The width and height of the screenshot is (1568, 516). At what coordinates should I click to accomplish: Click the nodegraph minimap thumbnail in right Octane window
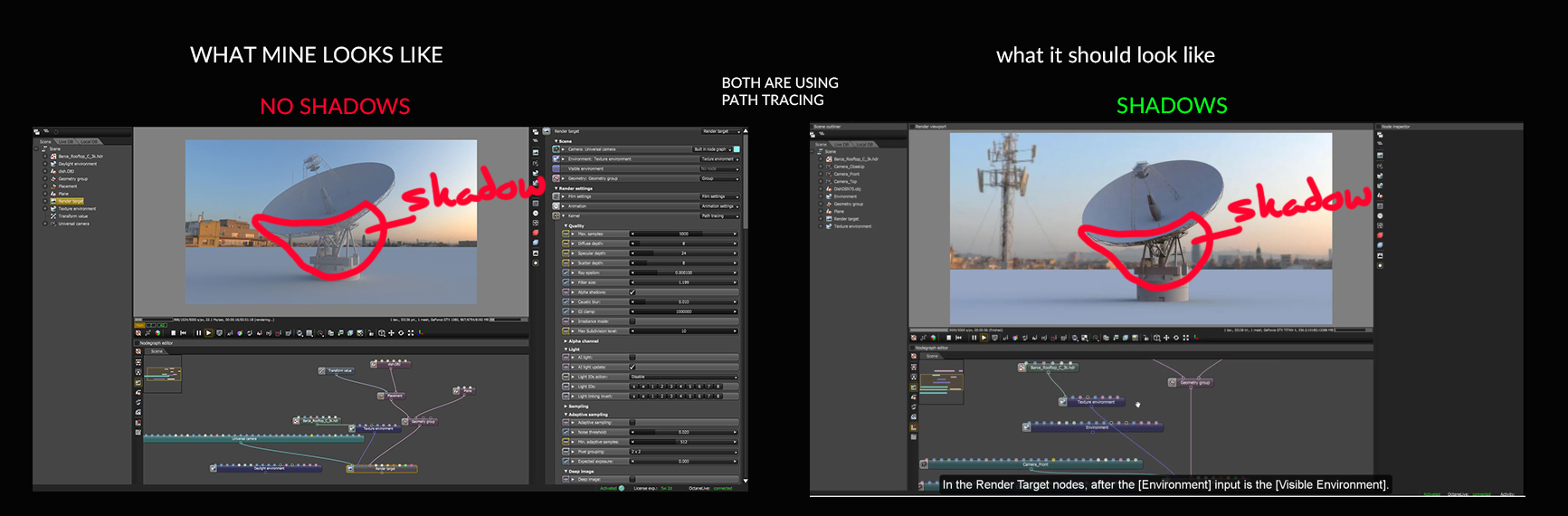point(941,381)
